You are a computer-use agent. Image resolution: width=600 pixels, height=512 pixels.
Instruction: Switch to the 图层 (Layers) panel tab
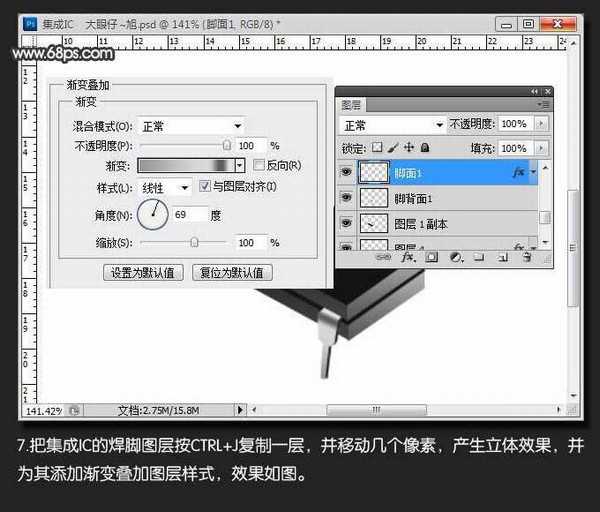tap(352, 103)
